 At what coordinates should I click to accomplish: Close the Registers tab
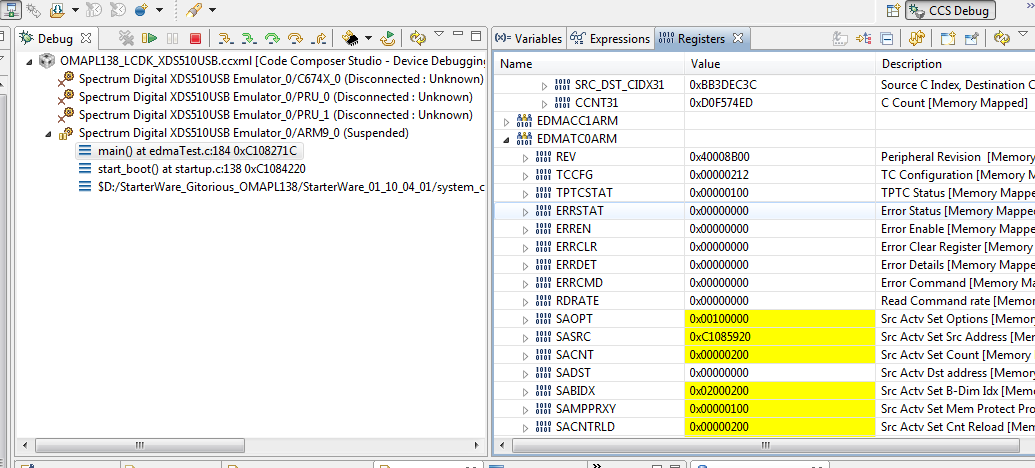click(738, 38)
